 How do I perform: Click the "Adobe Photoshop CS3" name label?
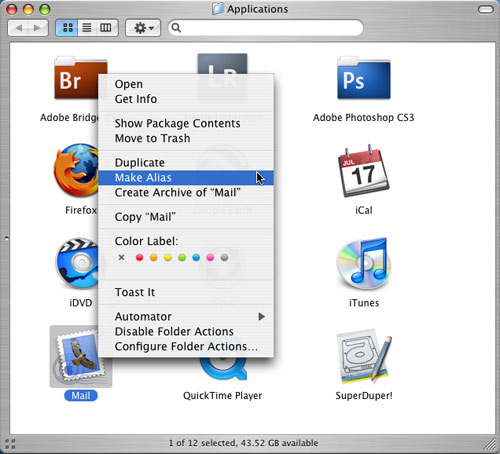pos(364,118)
